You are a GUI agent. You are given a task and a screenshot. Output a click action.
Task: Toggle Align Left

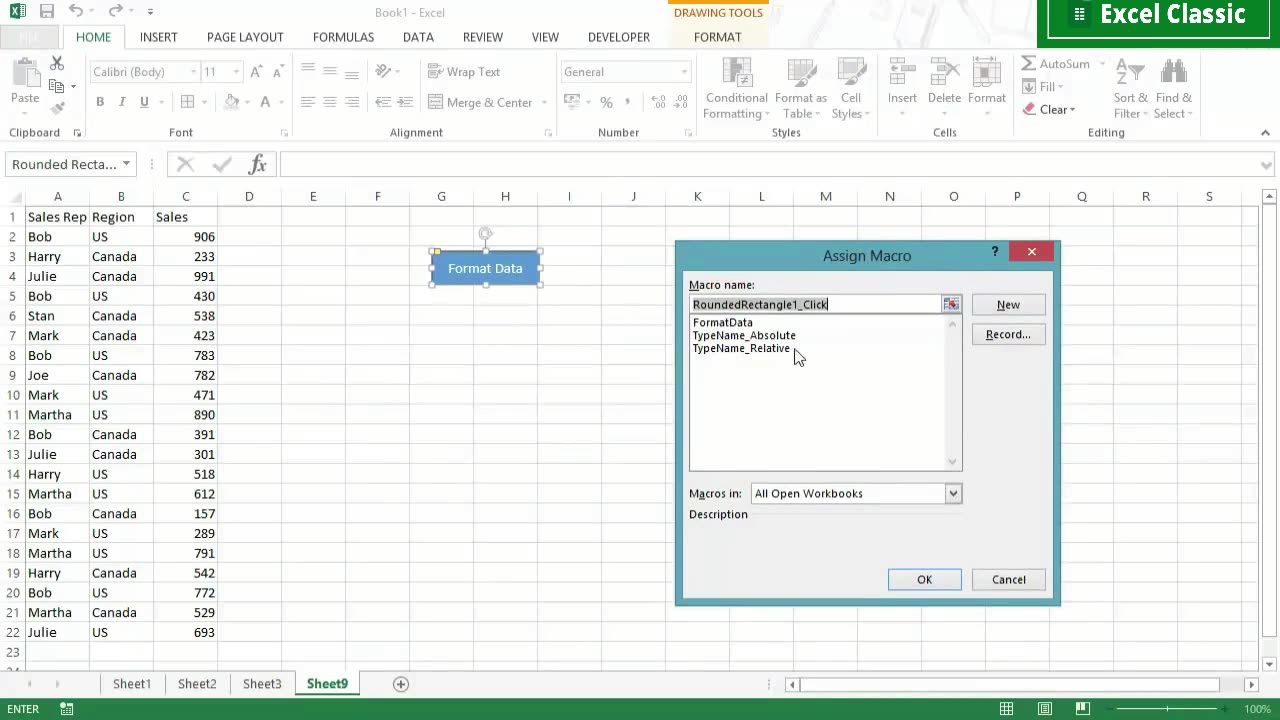pyautogui.click(x=308, y=102)
